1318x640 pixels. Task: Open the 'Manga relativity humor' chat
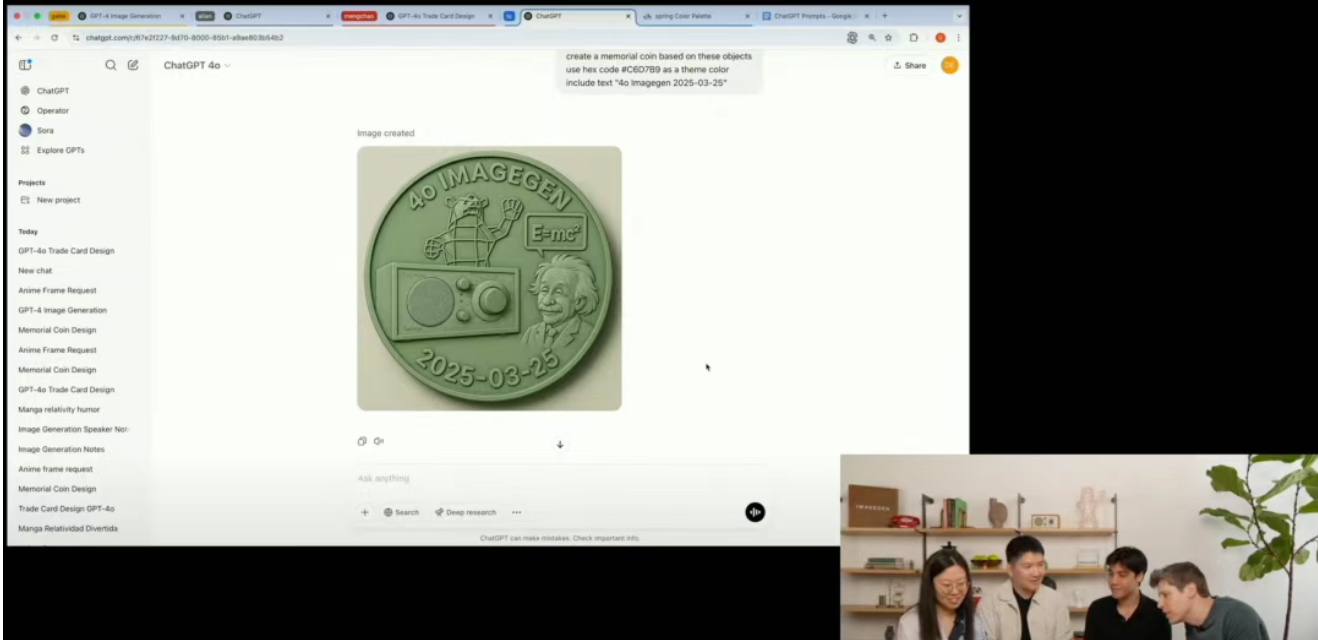[x=59, y=409]
